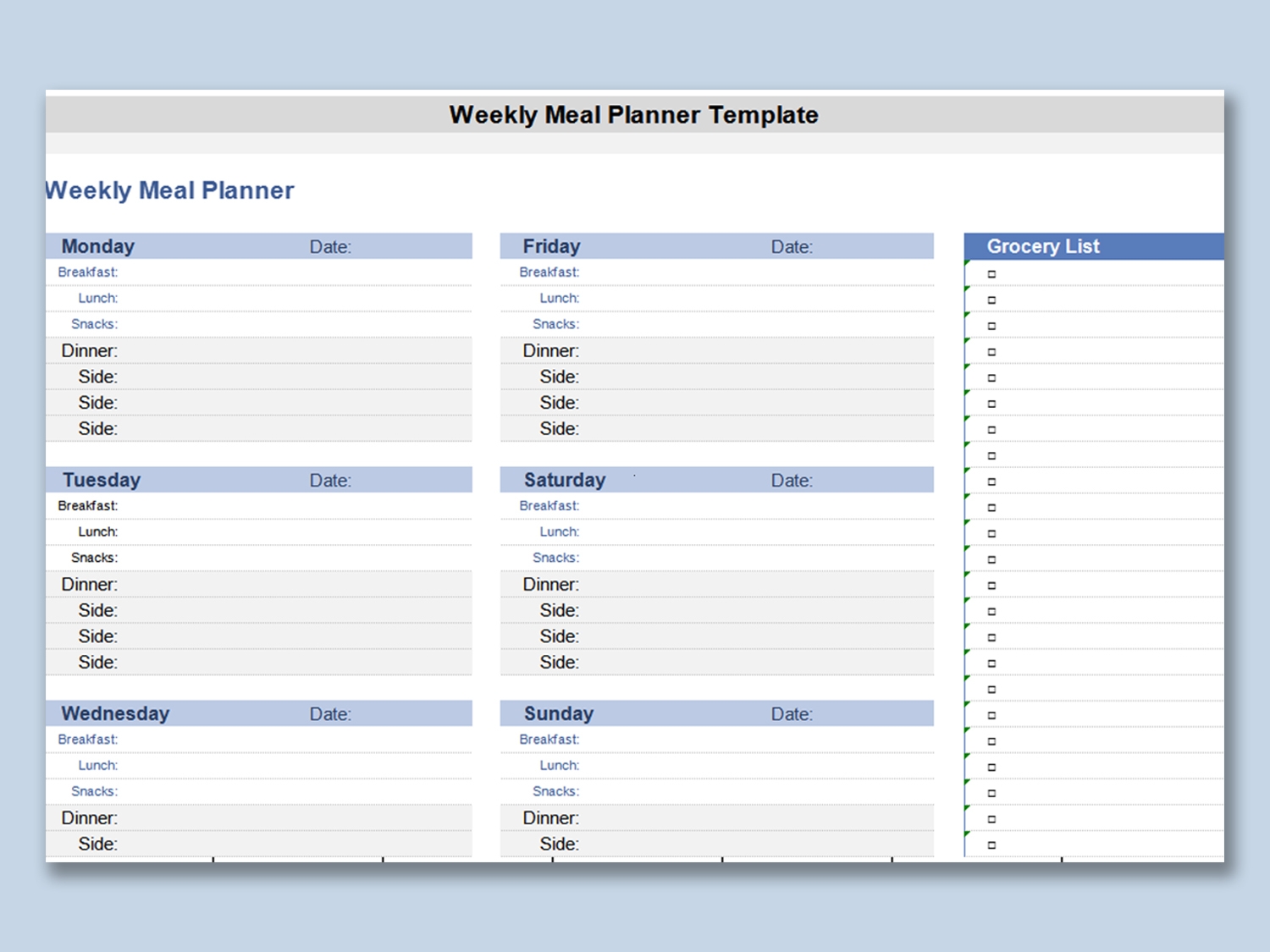Viewport: 1270px width, 952px height.
Task: Select Sunday's Breakfast entry row
Action: click(x=754, y=740)
